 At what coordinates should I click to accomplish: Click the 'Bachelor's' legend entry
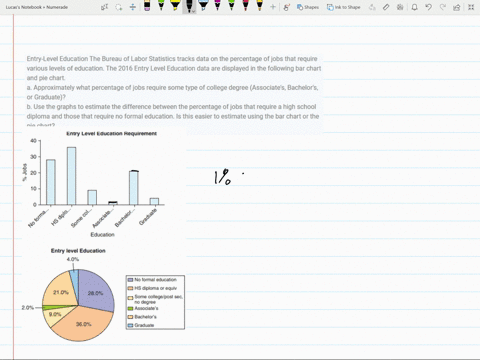(x=142, y=317)
